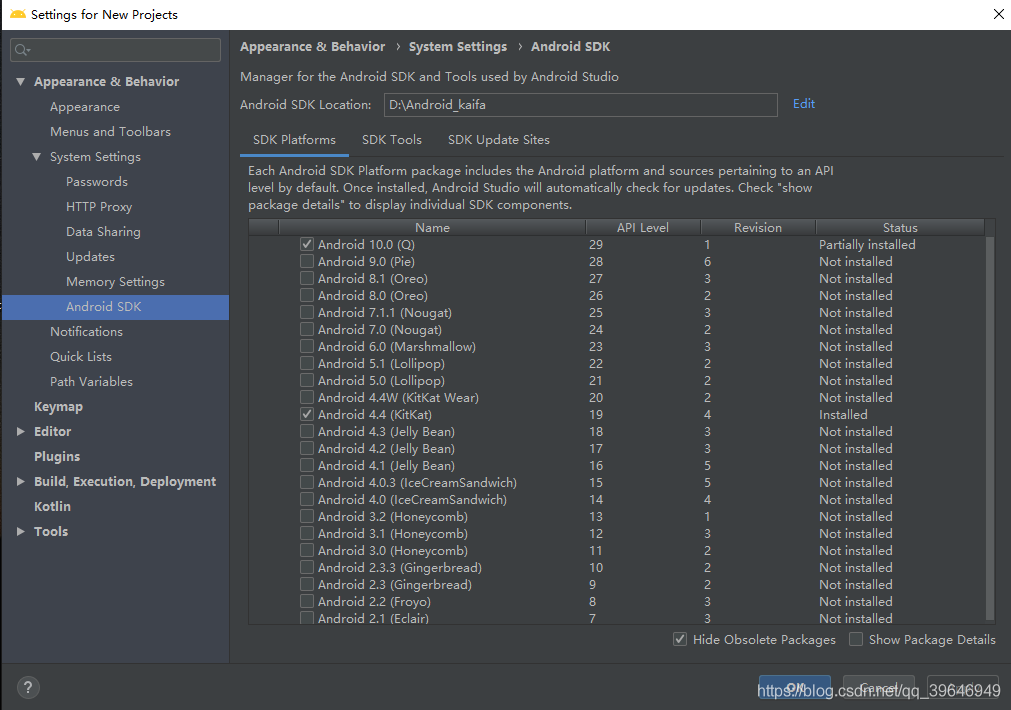Screen dimensions: 1011x710
Task: Open the SDK Tools tab
Action: [x=391, y=140]
